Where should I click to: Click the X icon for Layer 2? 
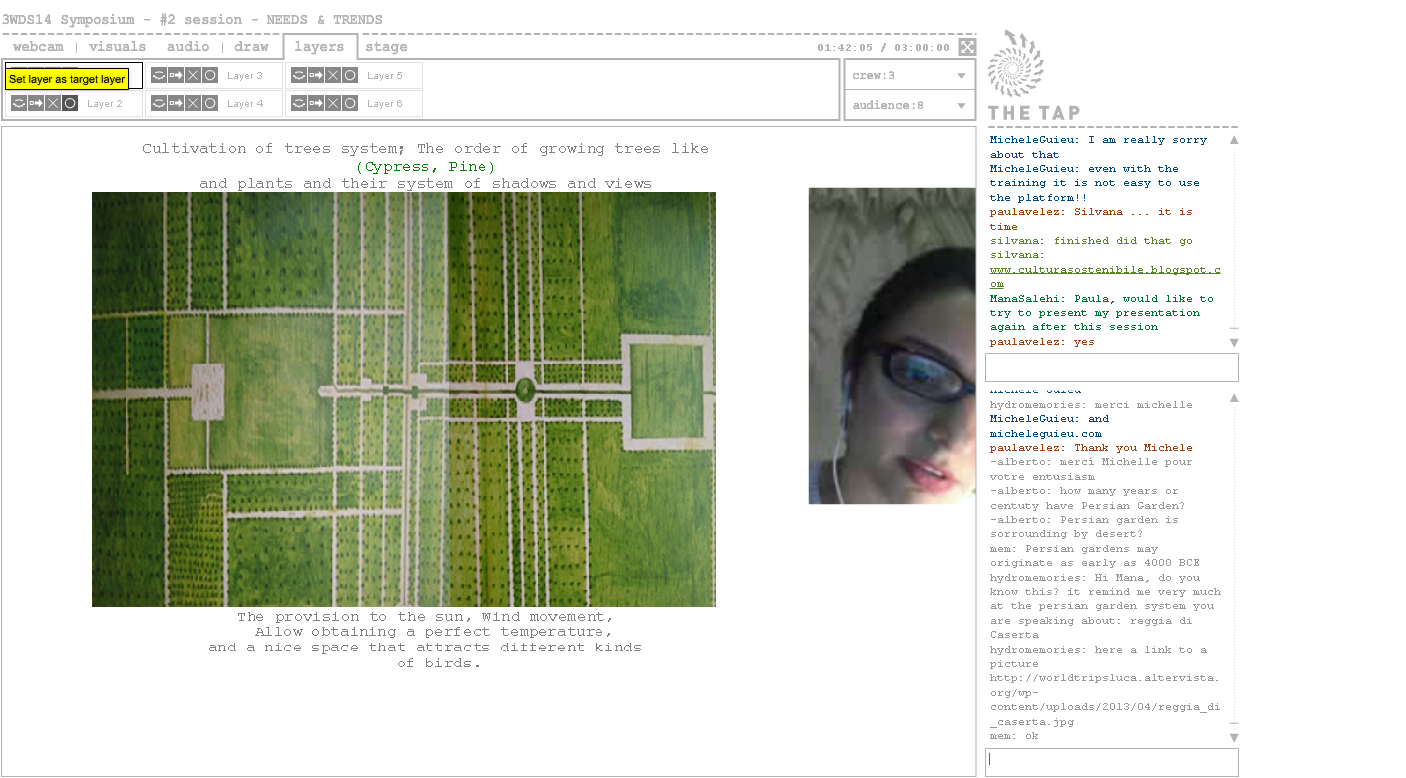click(x=53, y=103)
